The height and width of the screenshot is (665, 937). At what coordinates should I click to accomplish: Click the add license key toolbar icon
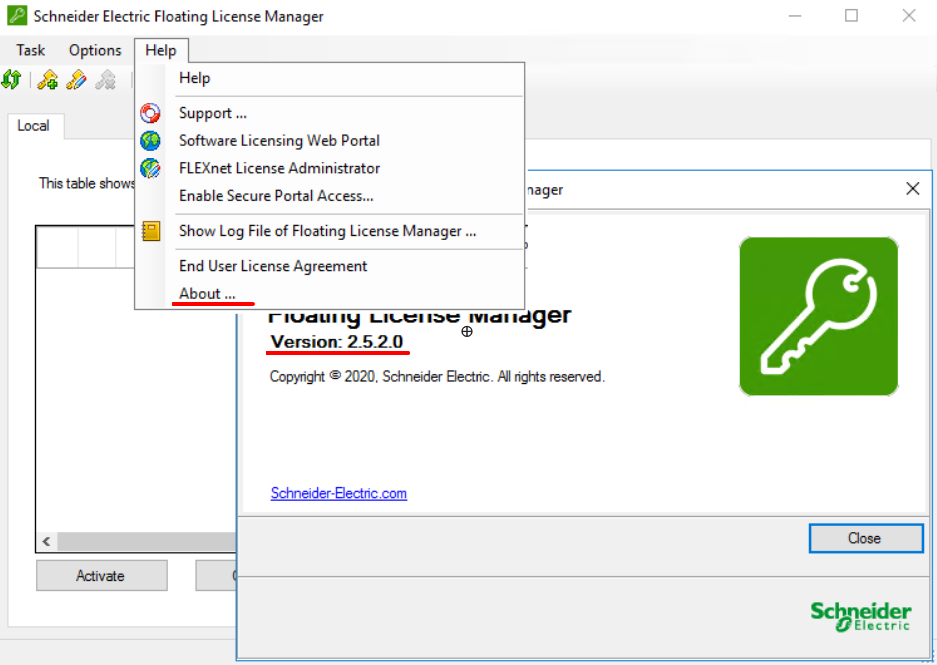[x=47, y=79]
